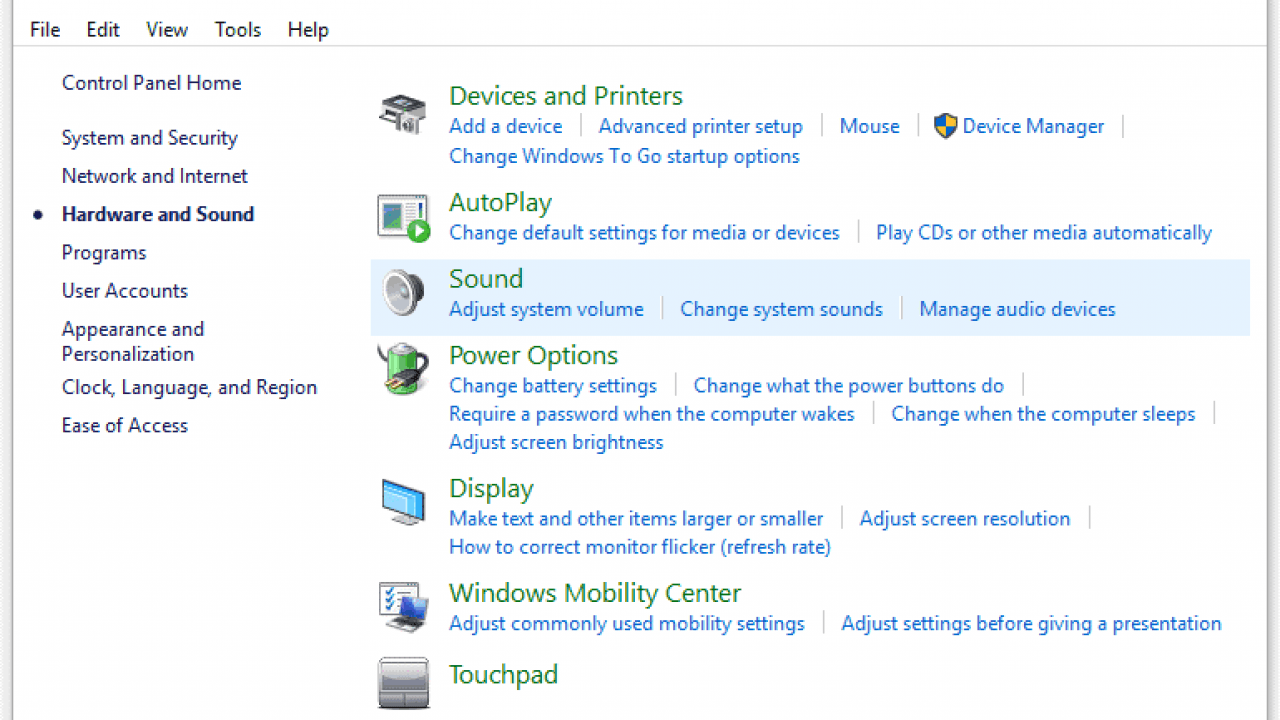The image size is (1280, 720).
Task: Click Adjust system volume link
Action: point(546,309)
